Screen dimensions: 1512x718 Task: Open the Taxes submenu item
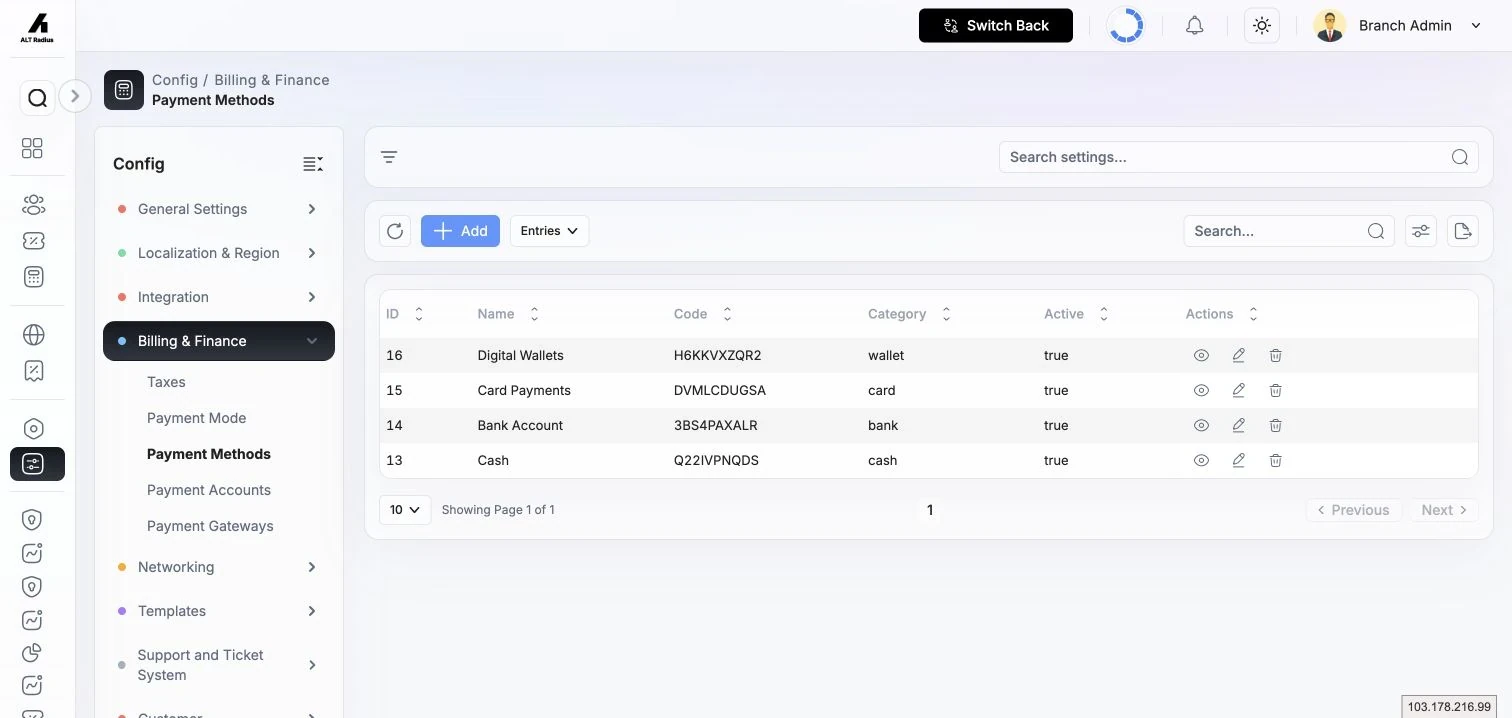166,382
